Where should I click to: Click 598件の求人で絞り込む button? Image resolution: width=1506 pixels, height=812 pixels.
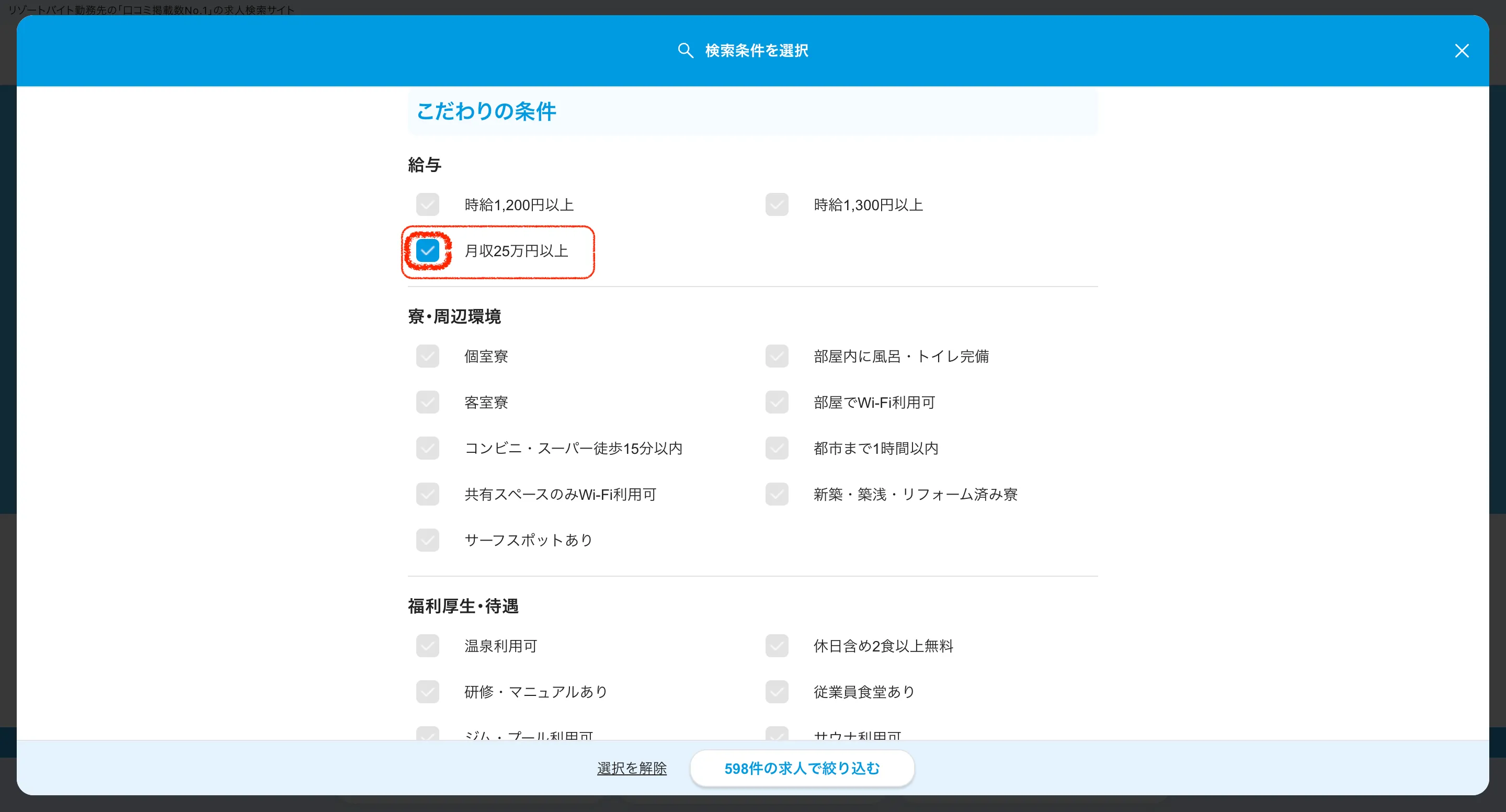coord(802,768)
